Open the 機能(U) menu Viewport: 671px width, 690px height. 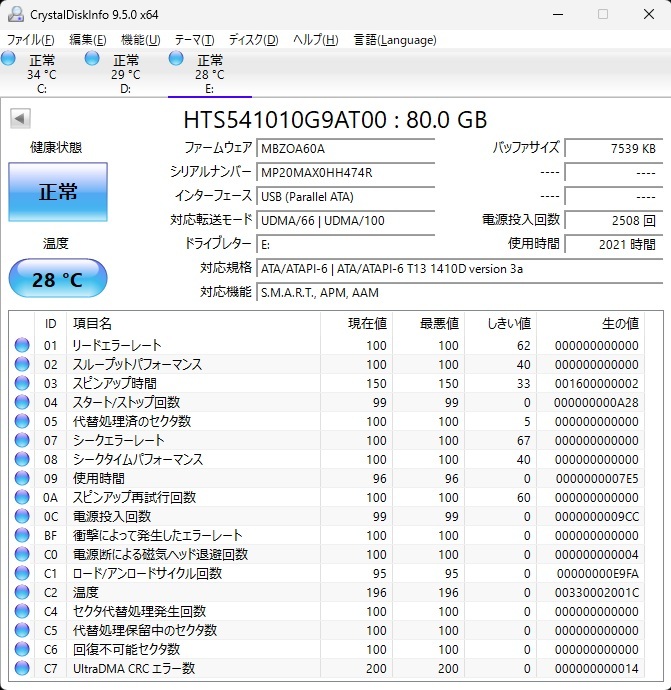tap(140, 40)
